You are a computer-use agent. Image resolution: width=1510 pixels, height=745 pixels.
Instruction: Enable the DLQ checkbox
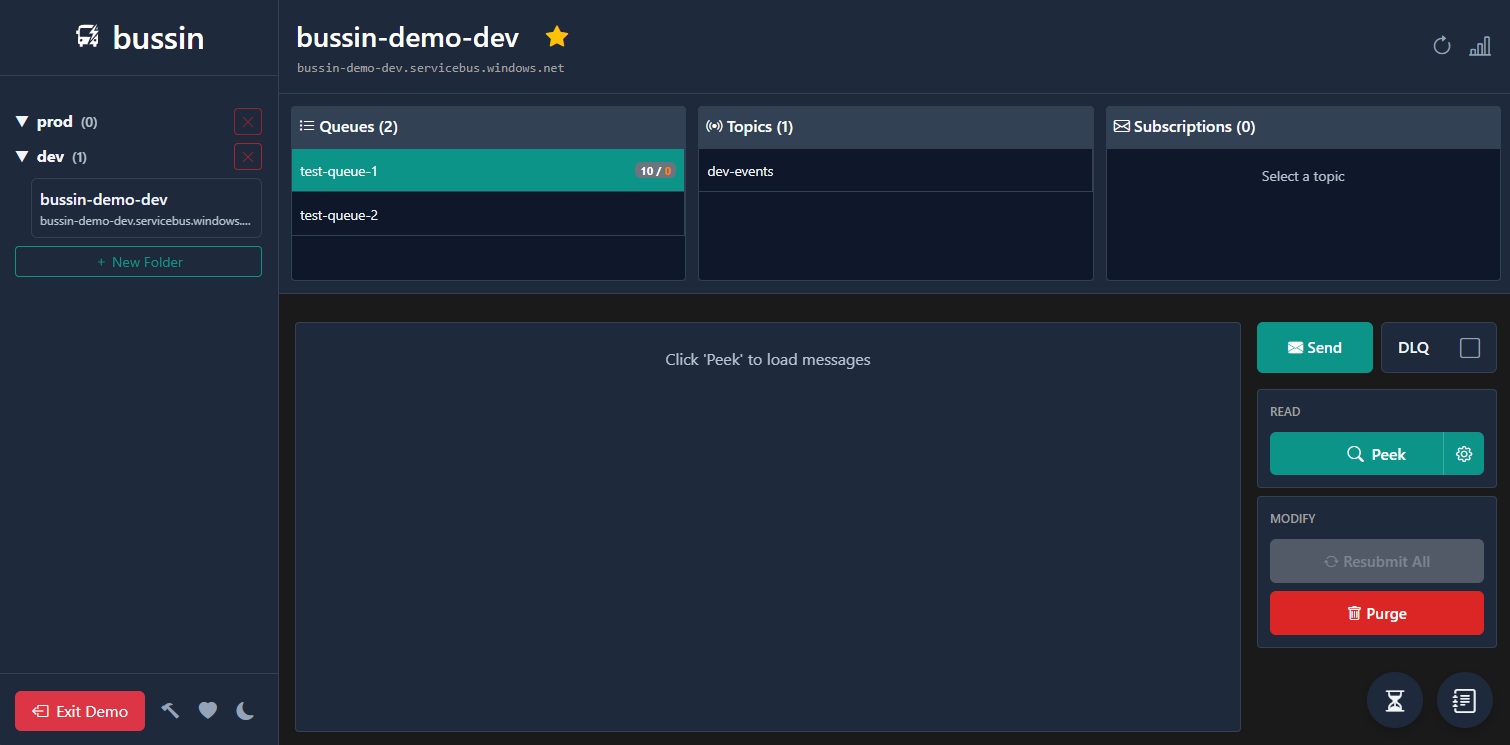point(1469,348)
